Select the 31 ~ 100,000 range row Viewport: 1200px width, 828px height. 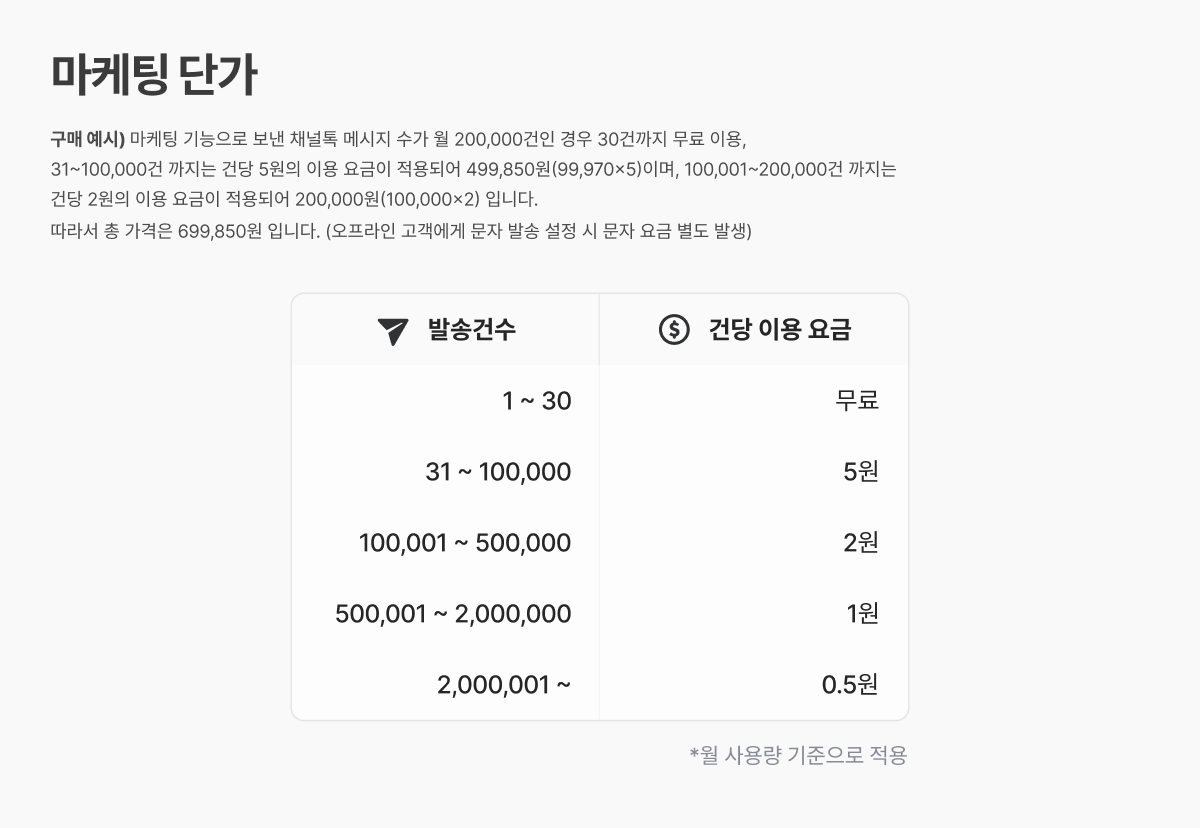[x=498, y=472]
